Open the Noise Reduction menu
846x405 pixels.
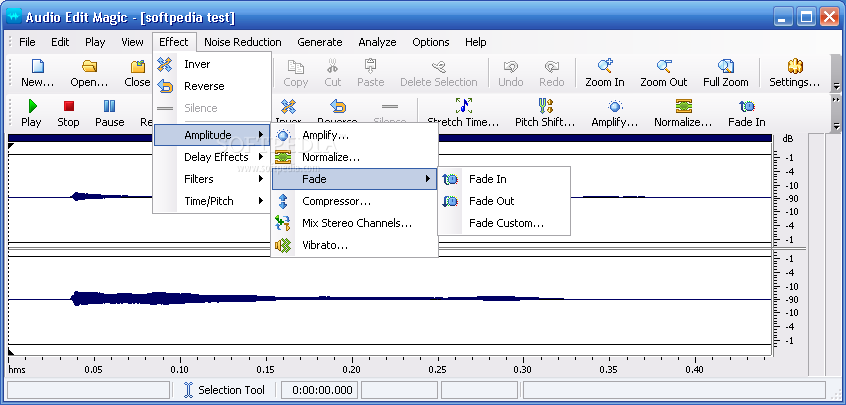click(243, 42)
